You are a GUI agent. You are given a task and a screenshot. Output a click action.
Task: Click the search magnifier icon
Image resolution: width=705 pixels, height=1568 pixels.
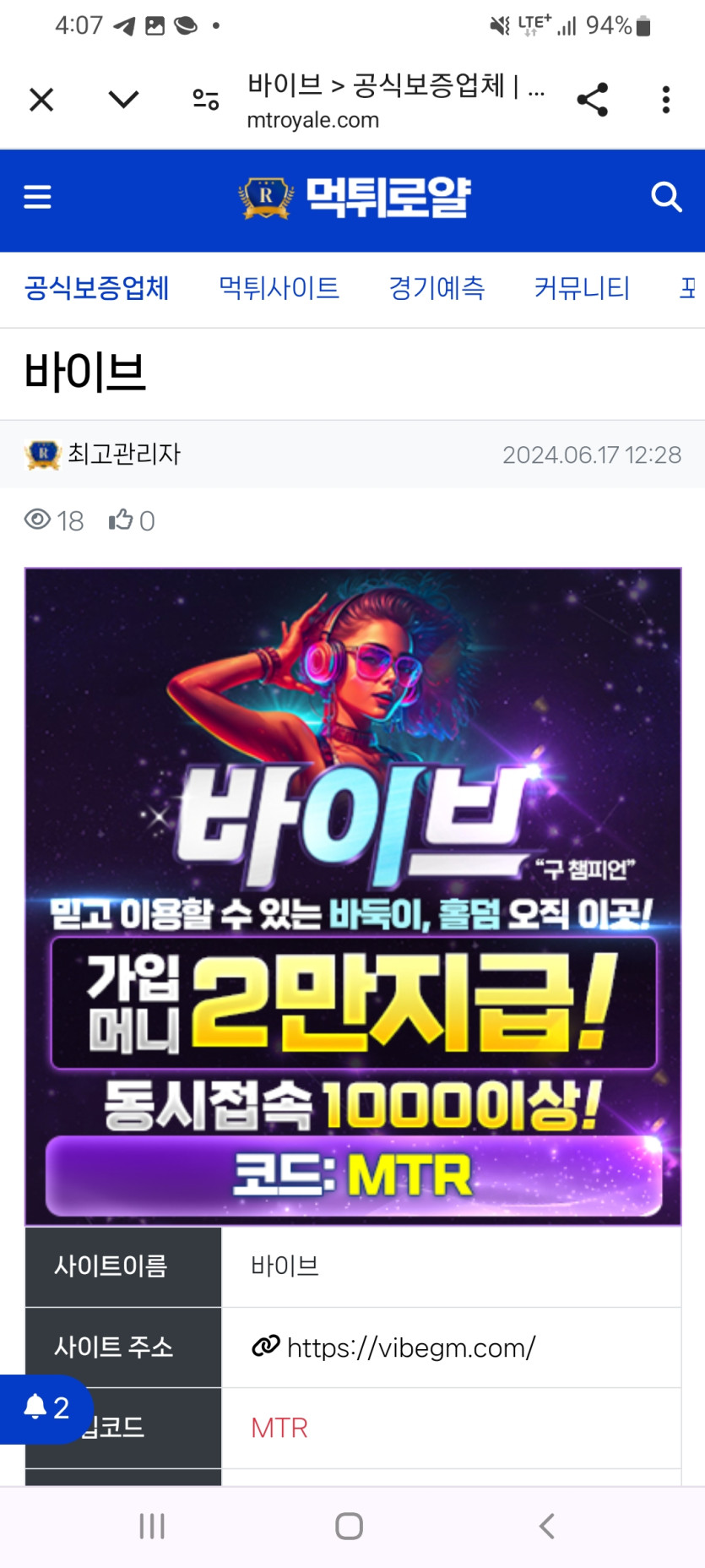666,197
